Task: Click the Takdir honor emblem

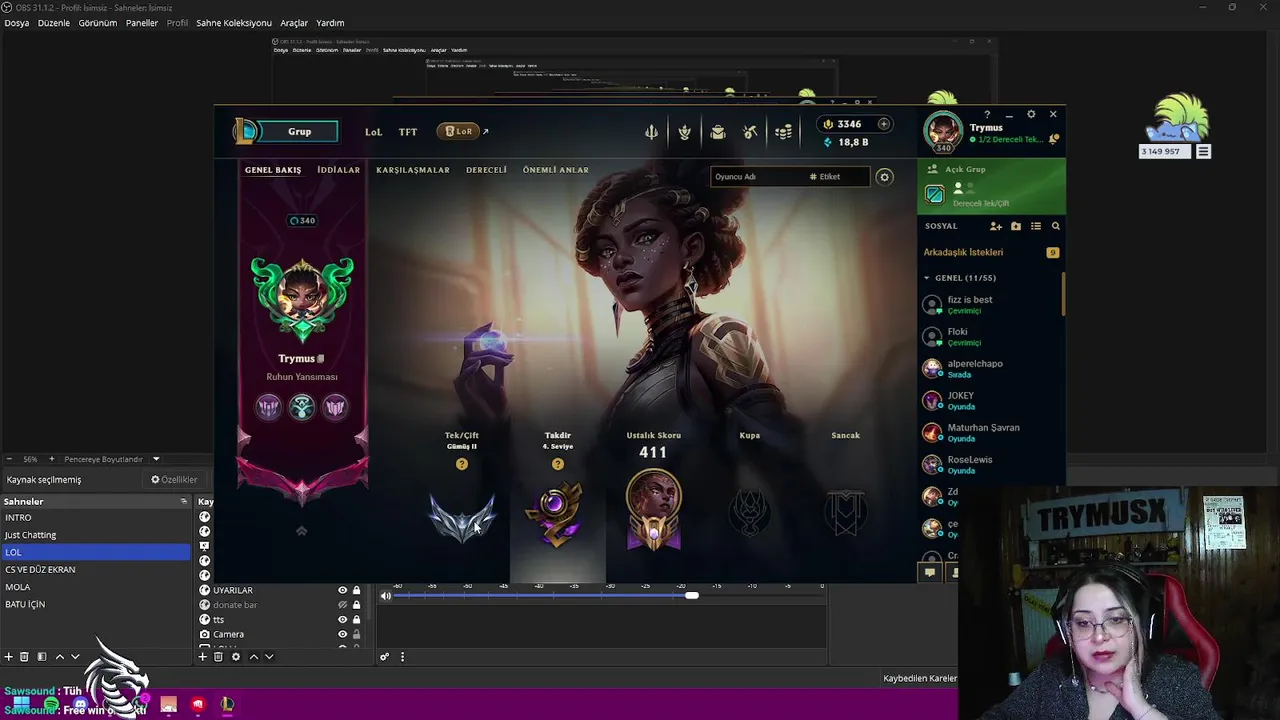Action: [x=557, y=514]
